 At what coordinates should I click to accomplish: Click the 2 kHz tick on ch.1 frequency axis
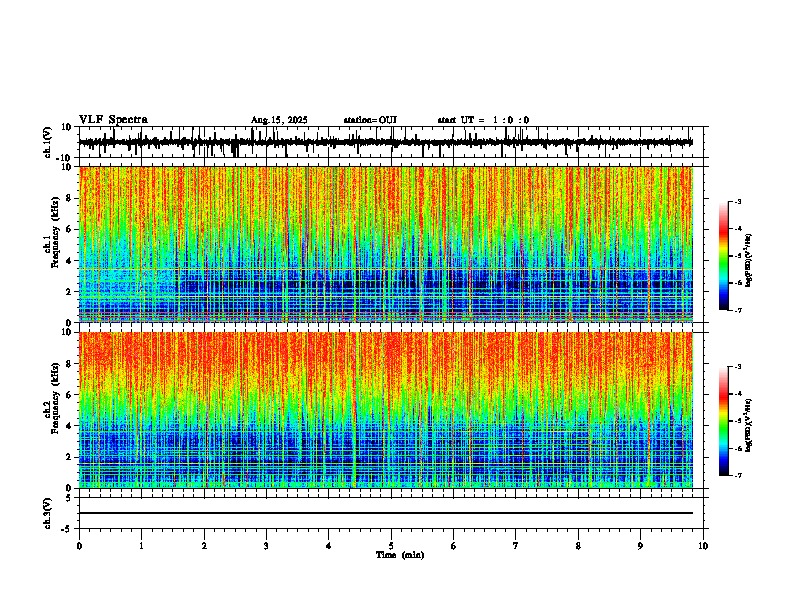click(69, 291)
